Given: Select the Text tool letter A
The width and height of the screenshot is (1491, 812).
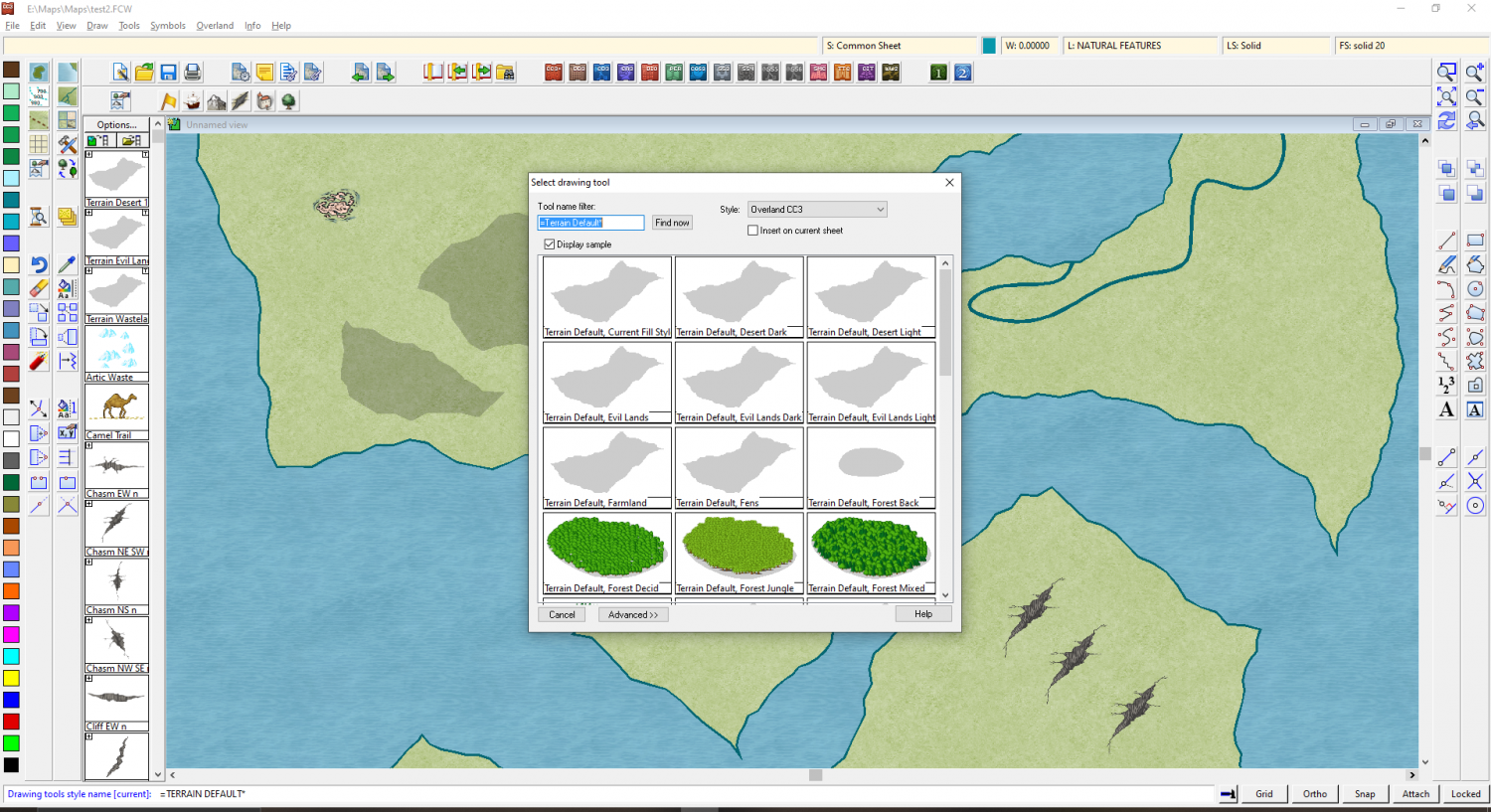Looking at the screenshot, I should [x=1446, y=409].
